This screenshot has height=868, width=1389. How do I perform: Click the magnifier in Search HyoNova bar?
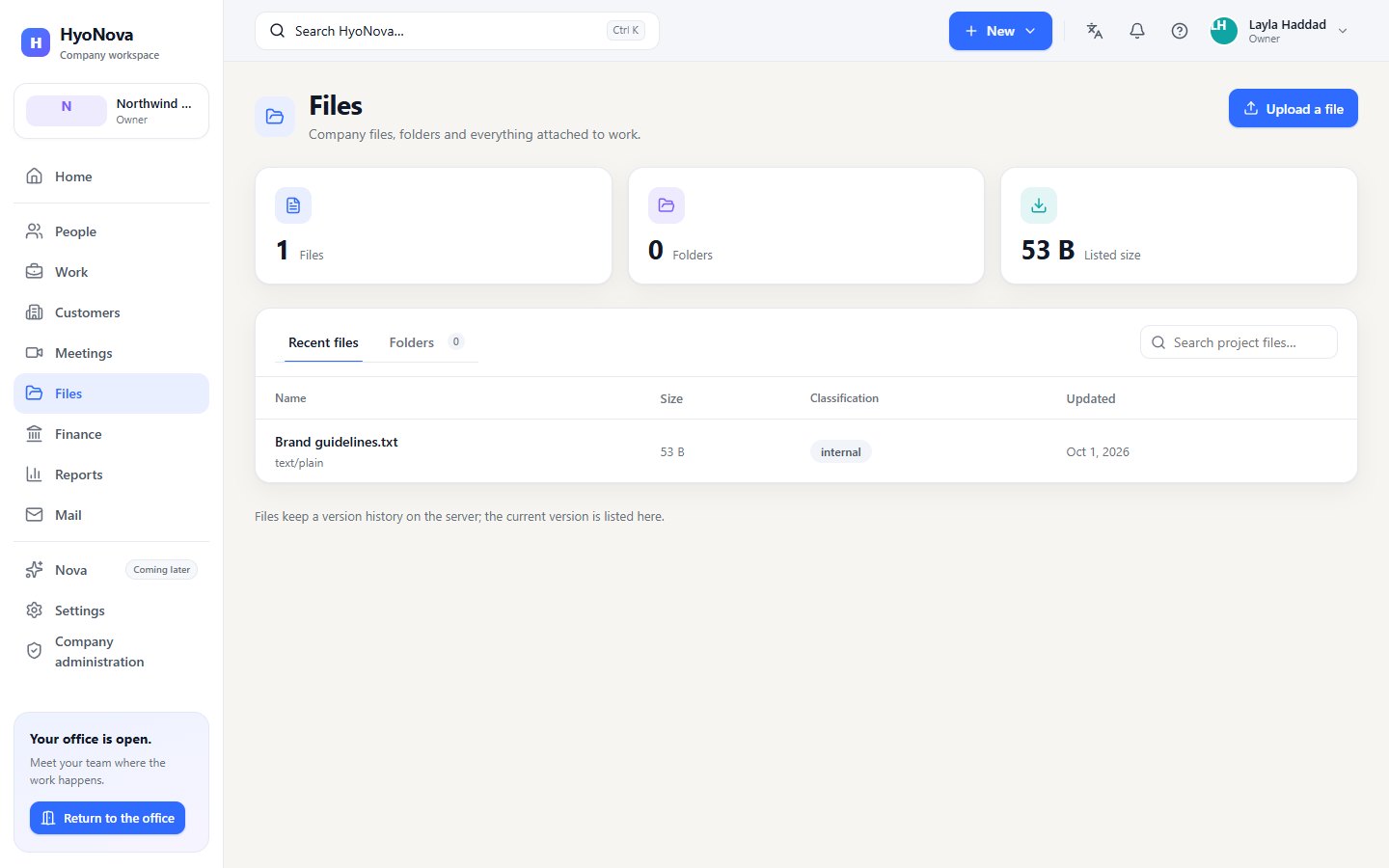pyautogui.click(x=277, y=31)
